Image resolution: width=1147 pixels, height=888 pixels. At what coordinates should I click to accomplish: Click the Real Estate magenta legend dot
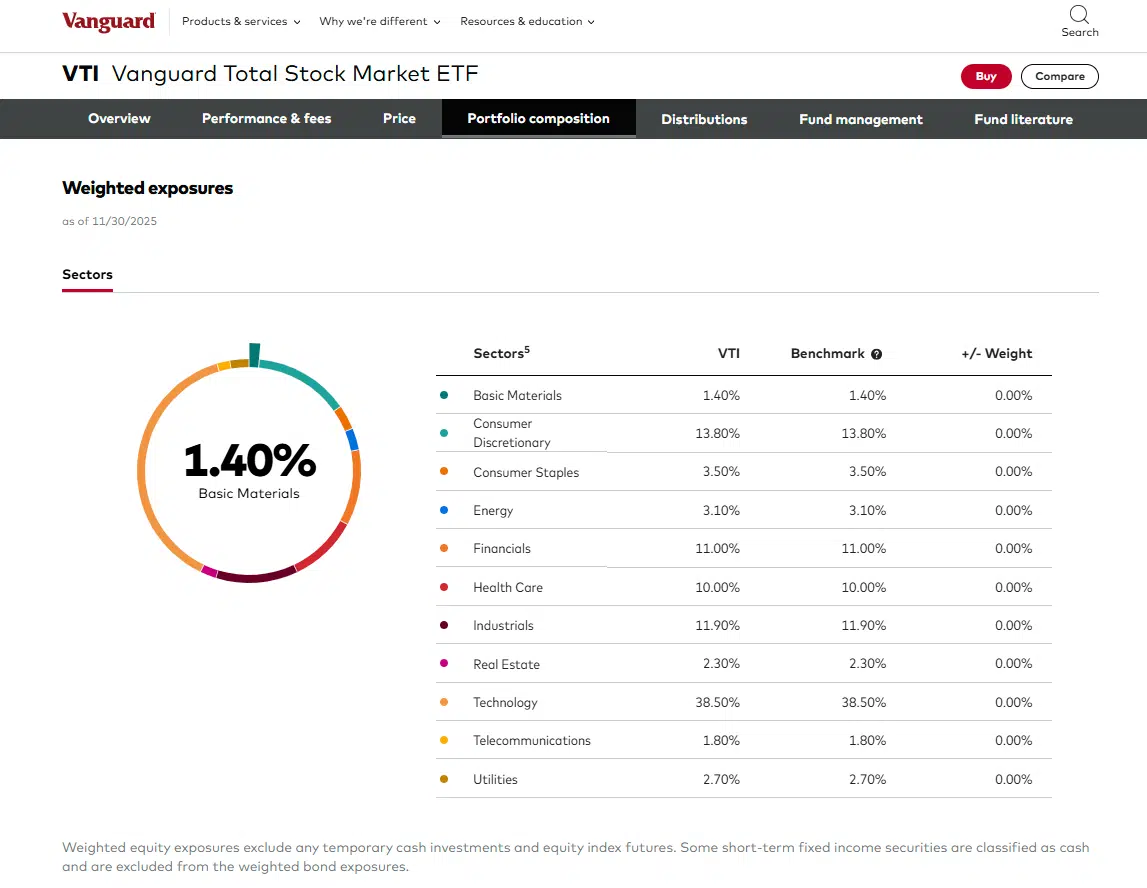[x=444, y=664]
